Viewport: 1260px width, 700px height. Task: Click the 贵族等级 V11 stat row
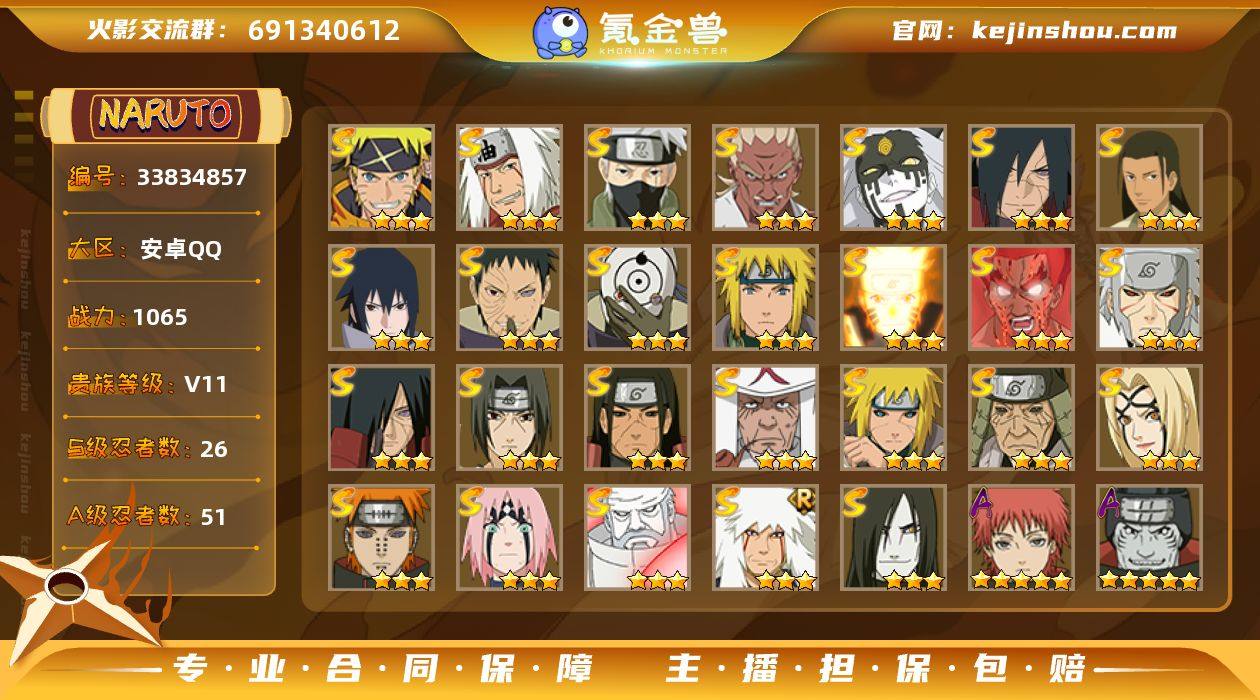(x=160, y=384)
